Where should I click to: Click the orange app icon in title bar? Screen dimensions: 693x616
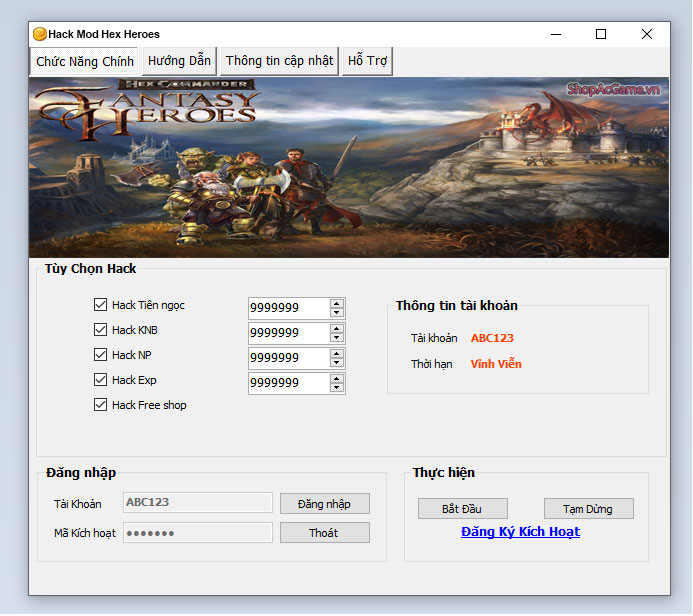coord(40,34)
